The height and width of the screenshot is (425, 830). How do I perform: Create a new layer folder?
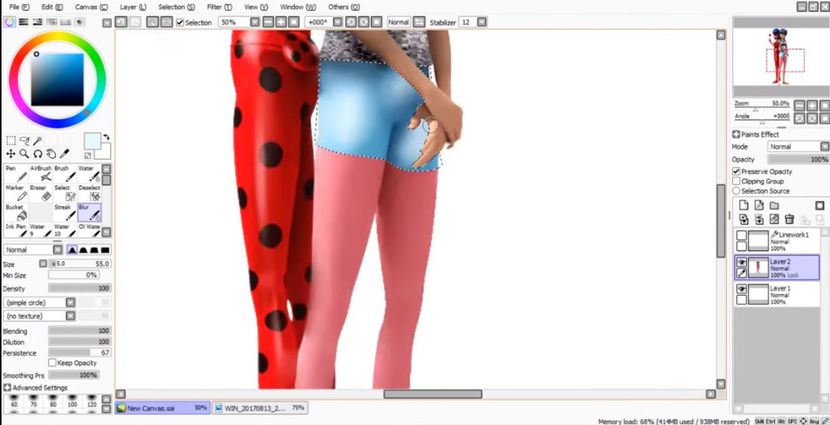click(773, 204)
